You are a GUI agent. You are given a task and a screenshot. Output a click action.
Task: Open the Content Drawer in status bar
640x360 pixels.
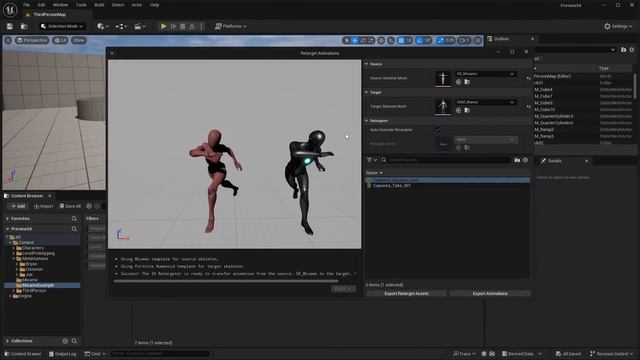[x=22, y=354]
